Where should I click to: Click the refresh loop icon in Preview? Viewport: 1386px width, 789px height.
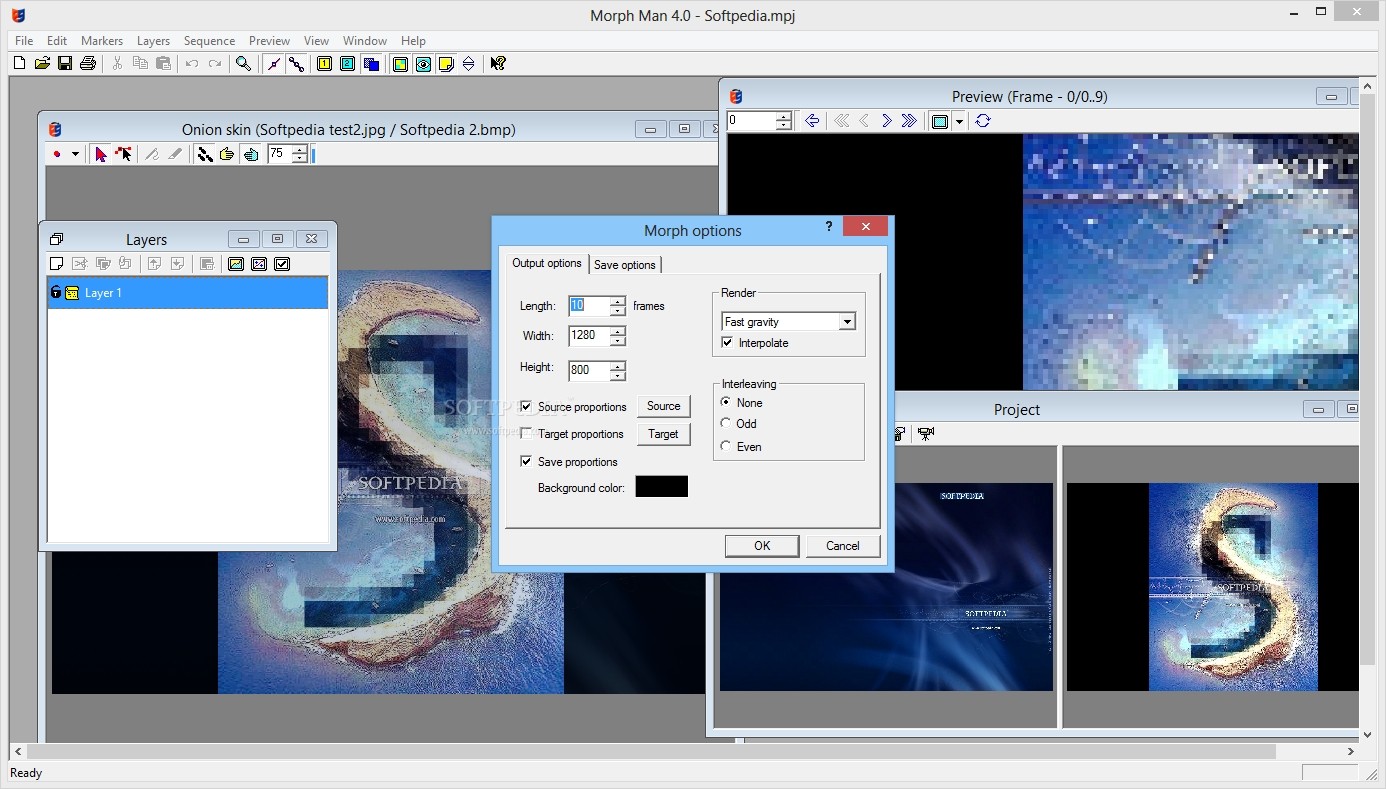click(983, 121)
